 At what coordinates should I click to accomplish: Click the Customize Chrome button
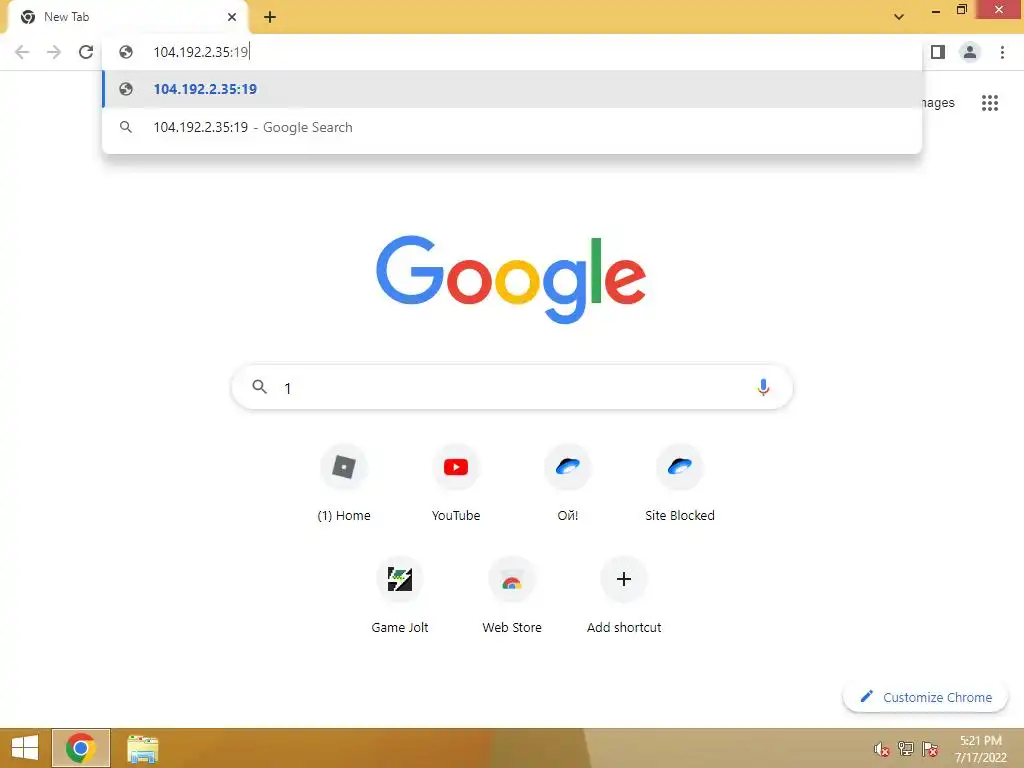(926, 697)
